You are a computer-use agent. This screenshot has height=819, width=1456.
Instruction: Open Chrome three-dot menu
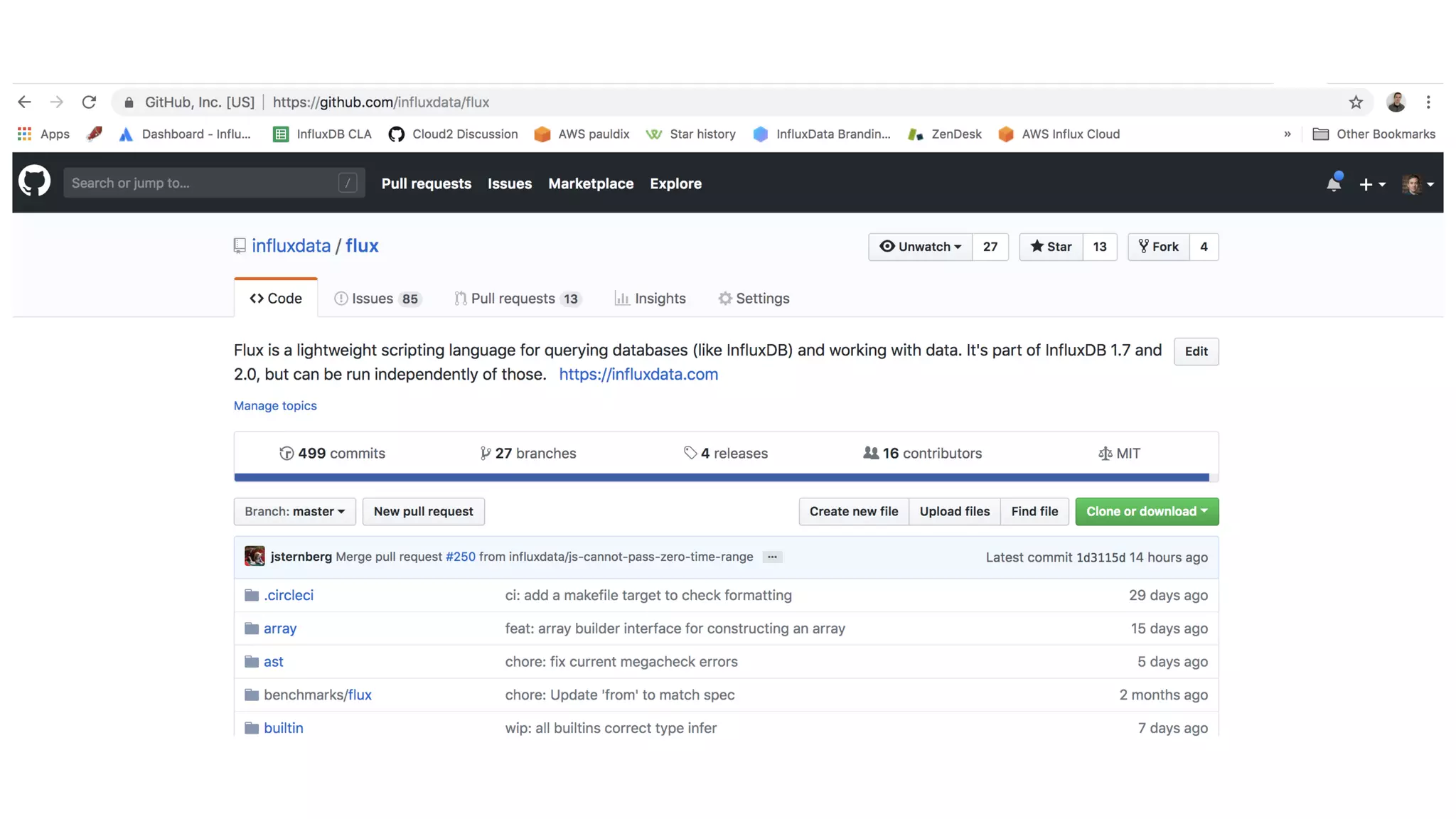(1428, 102)
